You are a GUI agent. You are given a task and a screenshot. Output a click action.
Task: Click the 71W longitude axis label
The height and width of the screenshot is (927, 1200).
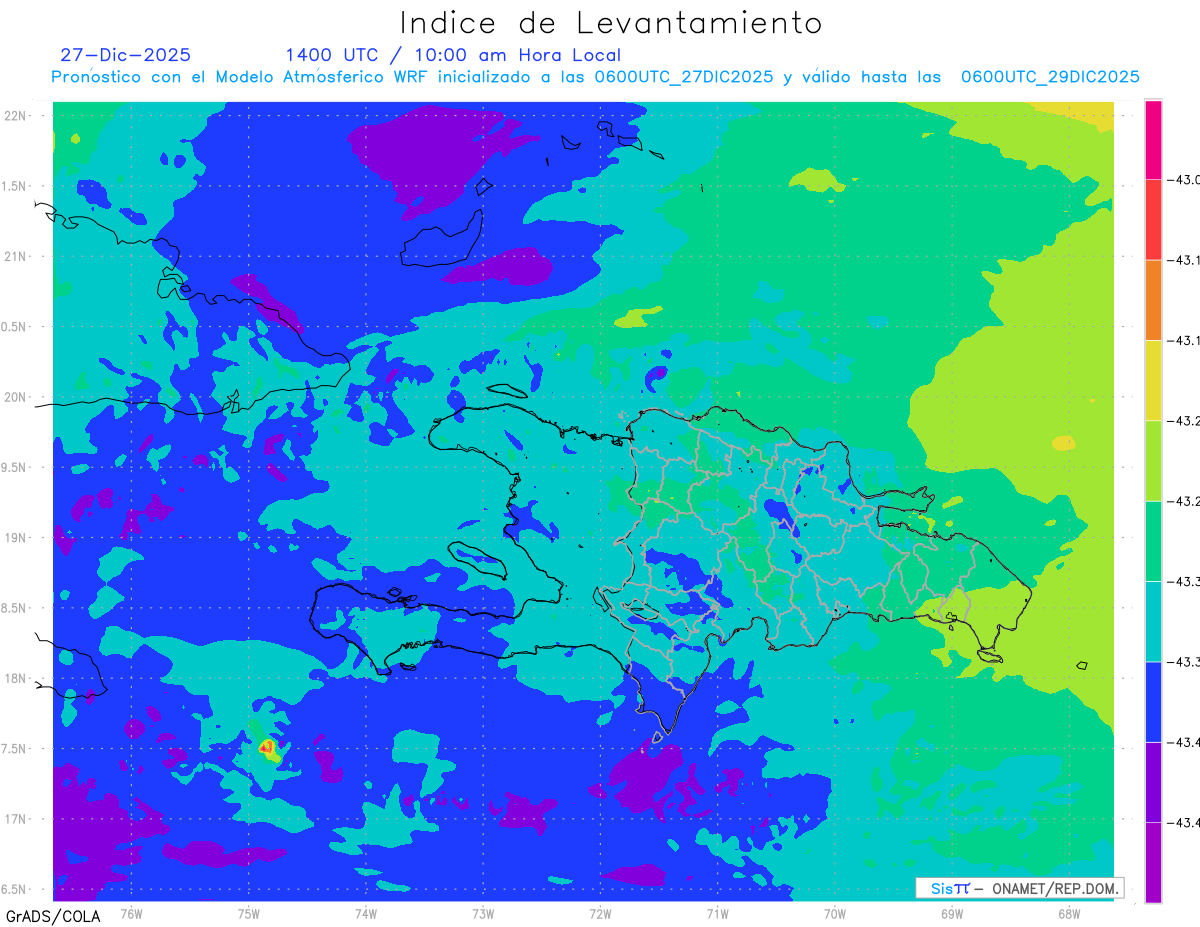pyautogui.click(x=717, y=913)
